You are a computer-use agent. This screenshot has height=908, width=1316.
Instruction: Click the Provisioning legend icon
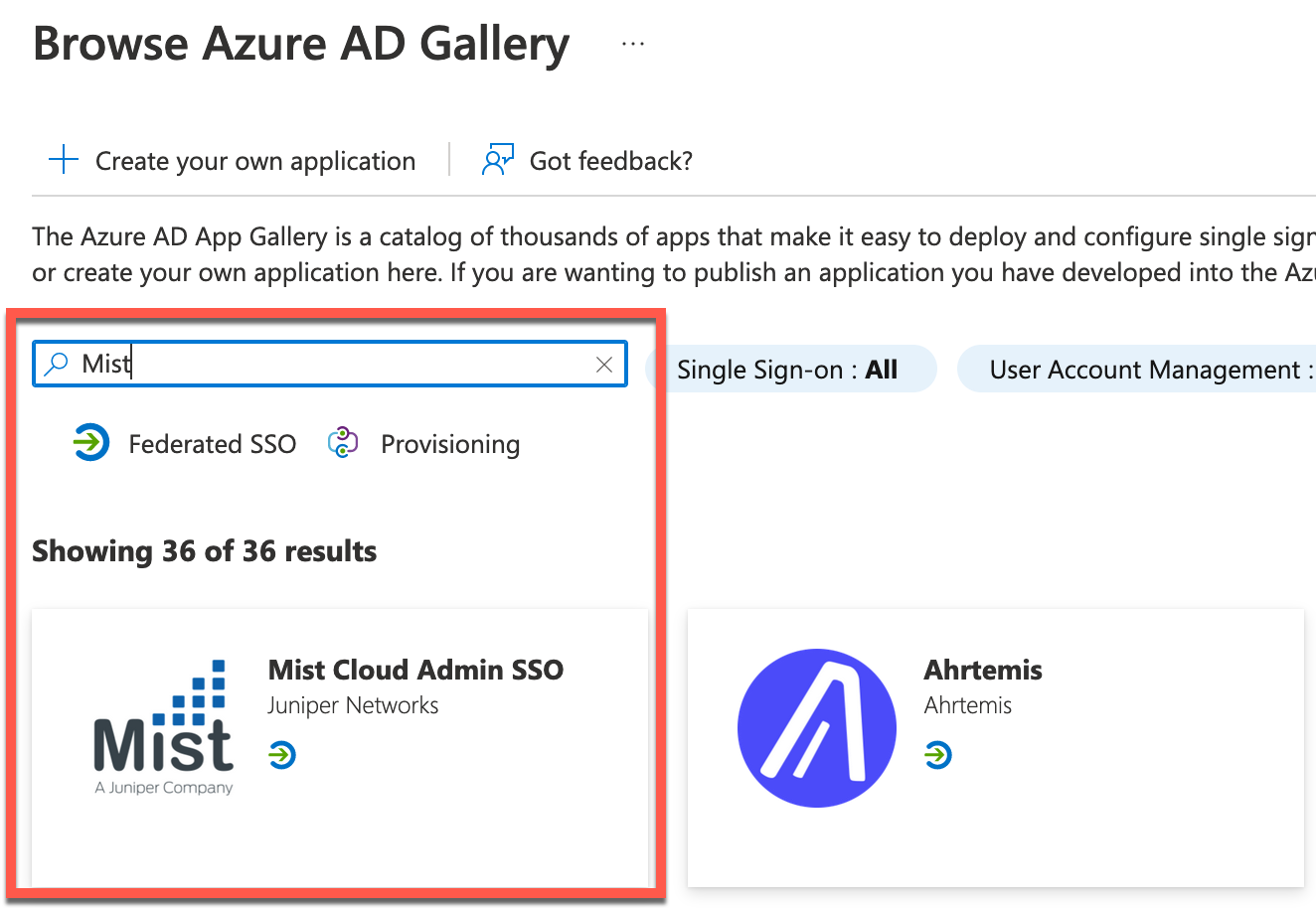[343, 443]
